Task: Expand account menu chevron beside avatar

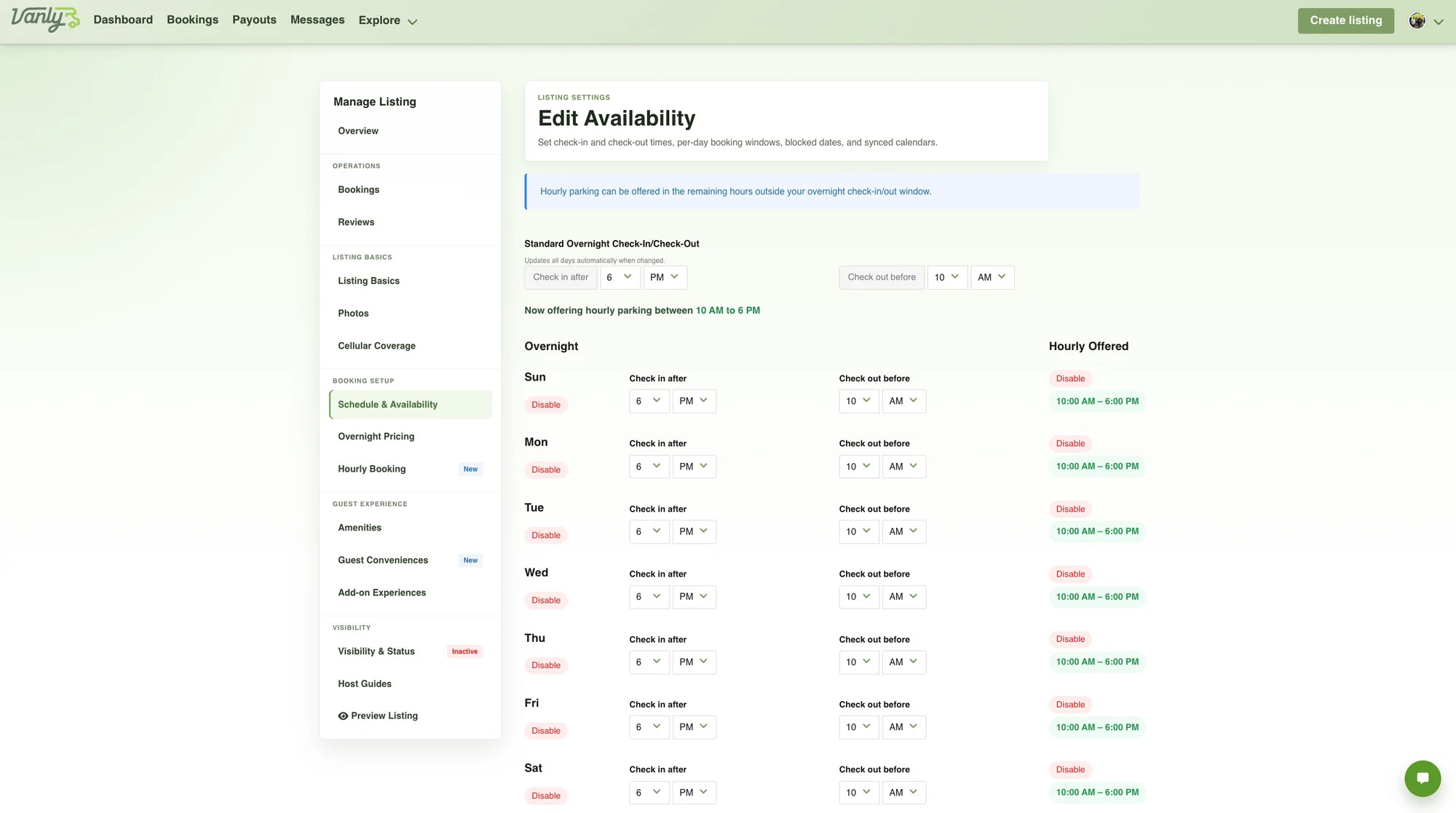Action: [1439, 22]
